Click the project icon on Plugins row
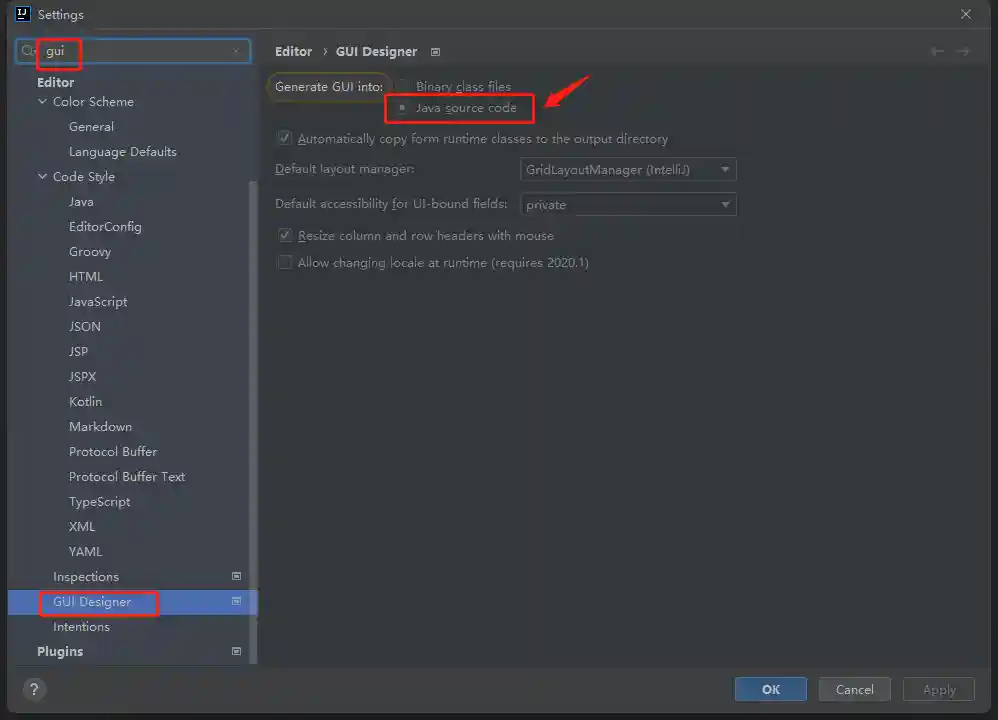The image size is (998, 720). pos(237,651)
